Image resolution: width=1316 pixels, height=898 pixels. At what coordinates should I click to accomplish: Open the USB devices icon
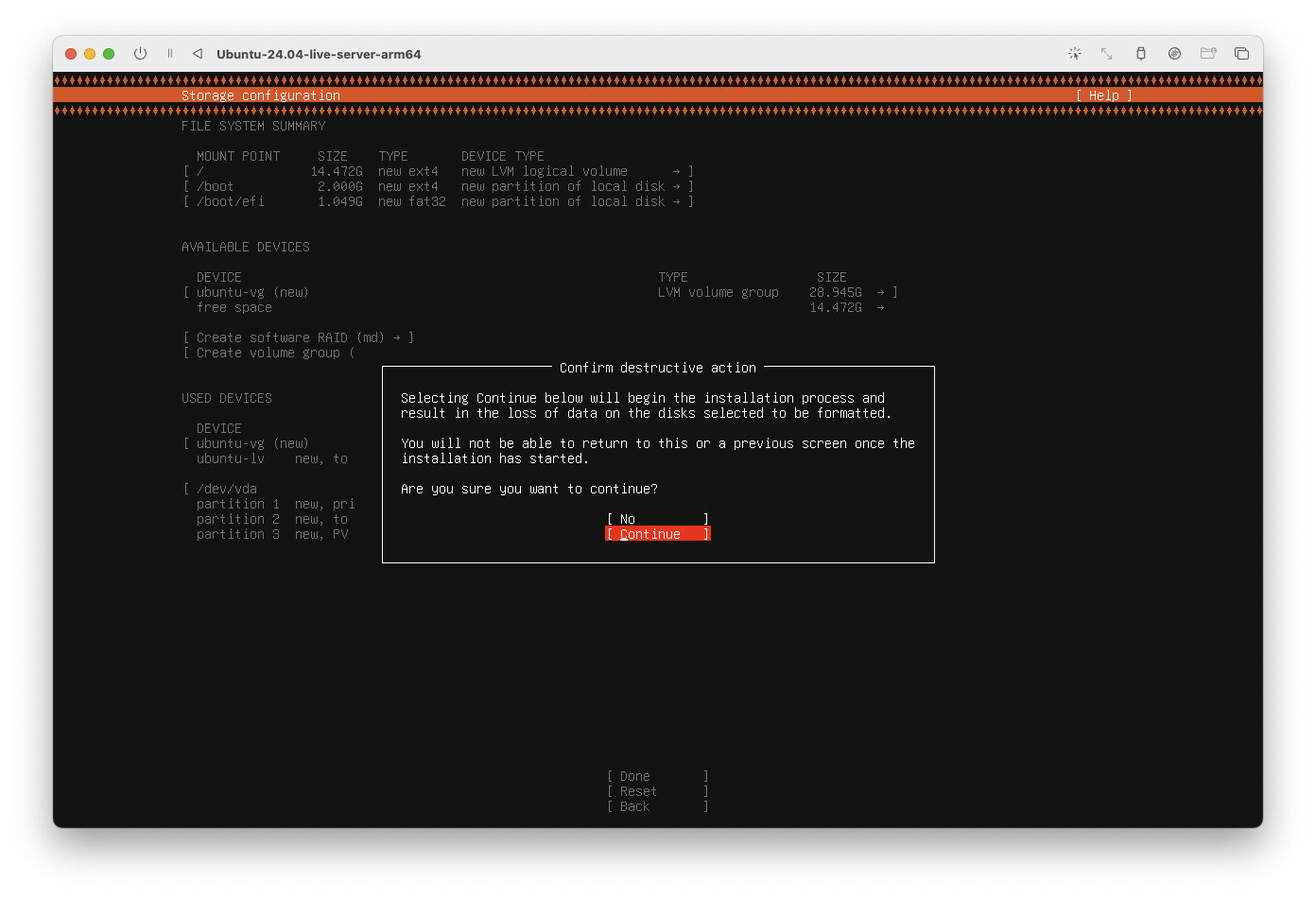pos(1141,54)
